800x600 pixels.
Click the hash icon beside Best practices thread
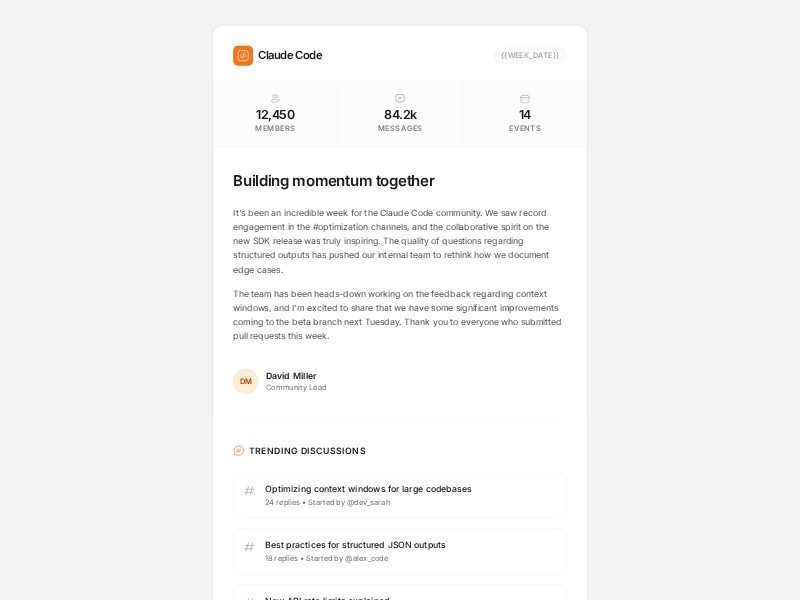click(249, 547)
